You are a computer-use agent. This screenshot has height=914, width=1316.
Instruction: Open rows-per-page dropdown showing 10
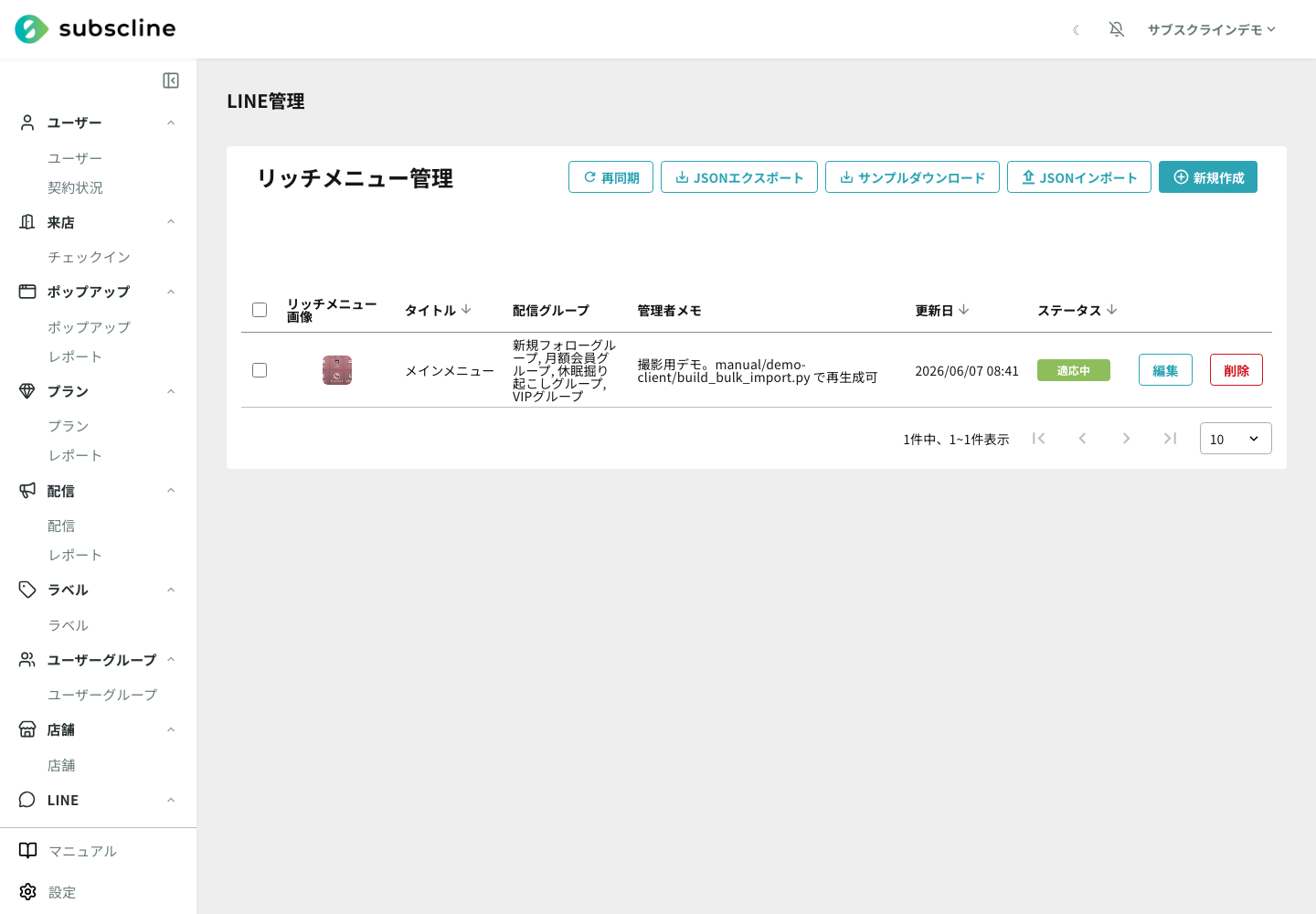point(1236,439)
